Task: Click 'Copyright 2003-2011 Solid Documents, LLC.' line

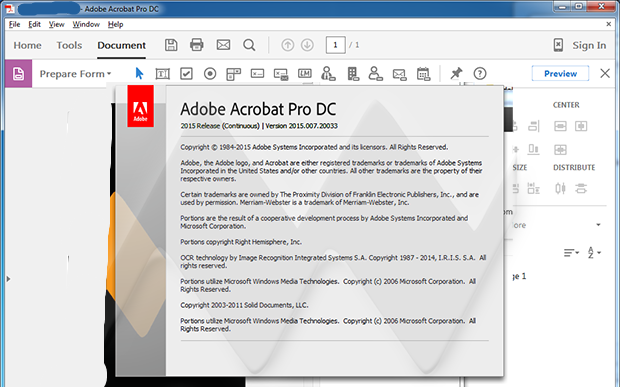Action: (x=244, y=305)
